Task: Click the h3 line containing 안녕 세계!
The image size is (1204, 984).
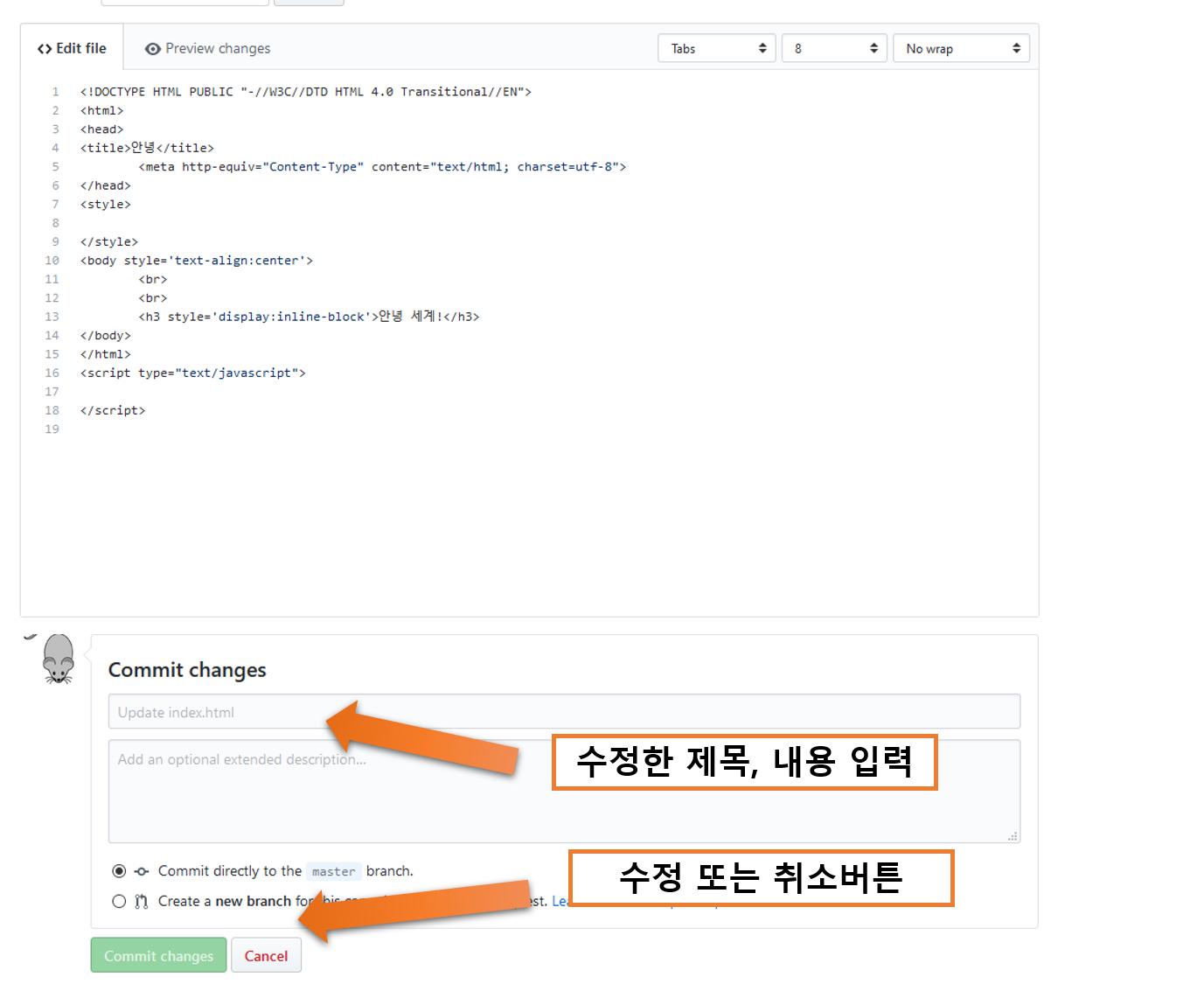Action: (309, 317)
